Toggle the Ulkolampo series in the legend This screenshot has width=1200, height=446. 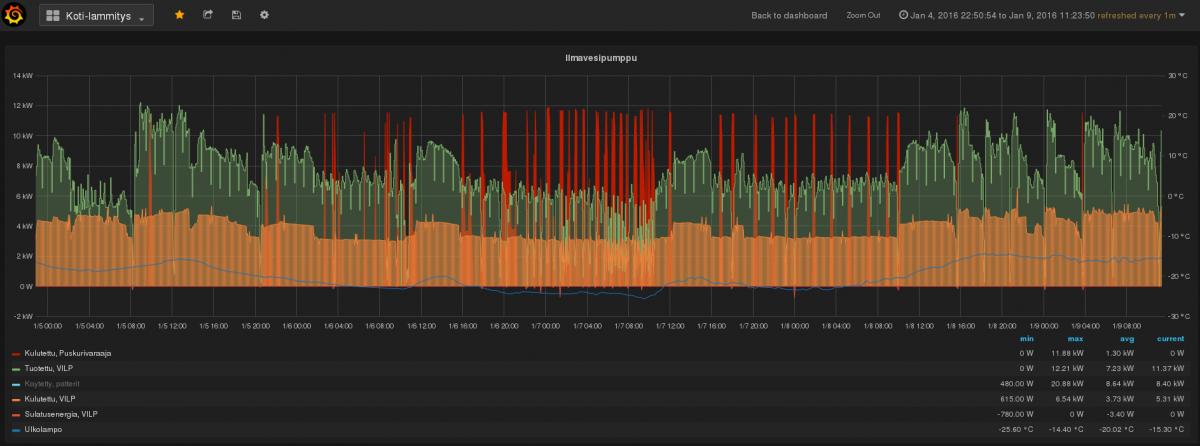[x=43, y=428]
